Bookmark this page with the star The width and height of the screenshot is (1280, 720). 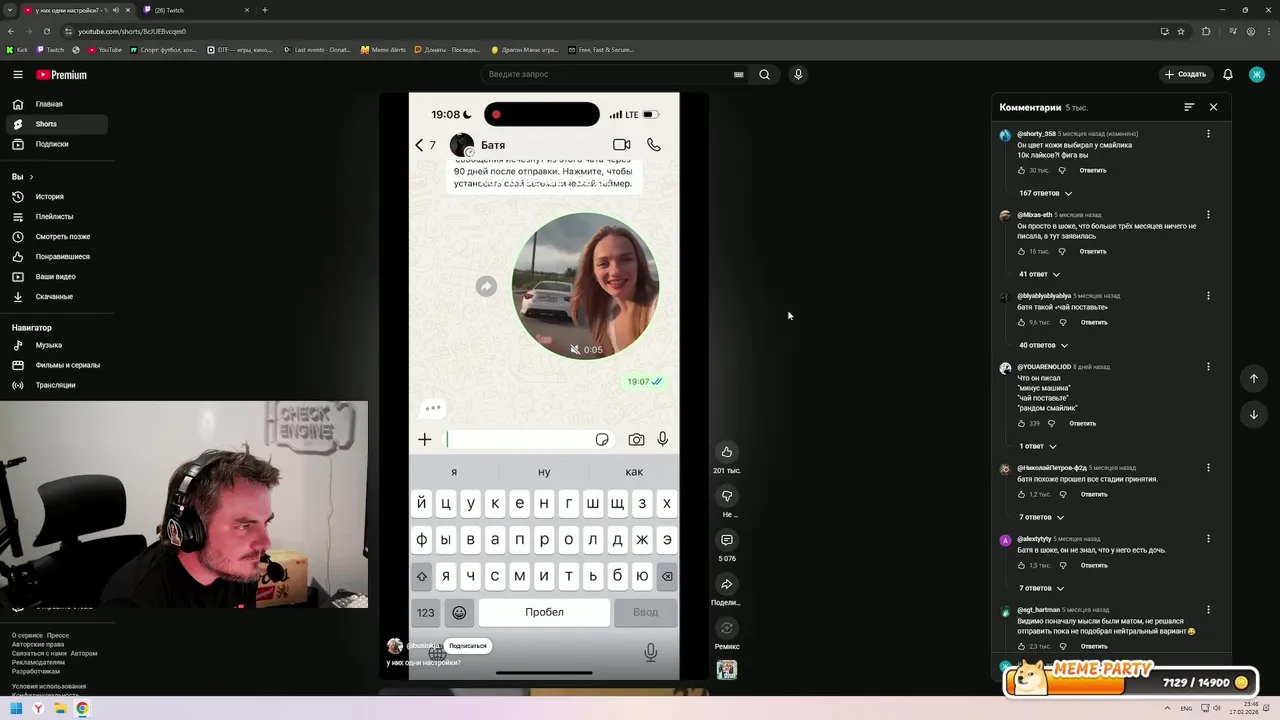coord(1181,31)
